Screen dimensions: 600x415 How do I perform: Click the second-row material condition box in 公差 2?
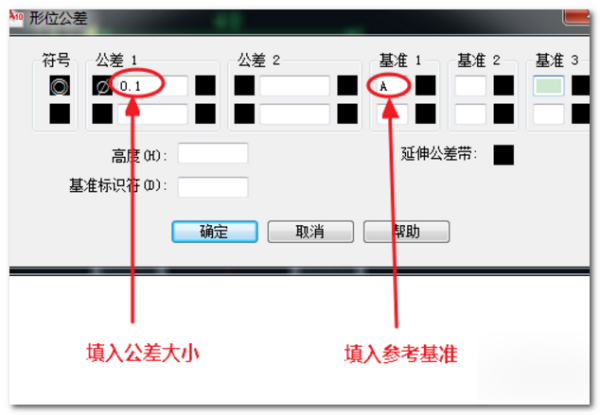(347, 114)
